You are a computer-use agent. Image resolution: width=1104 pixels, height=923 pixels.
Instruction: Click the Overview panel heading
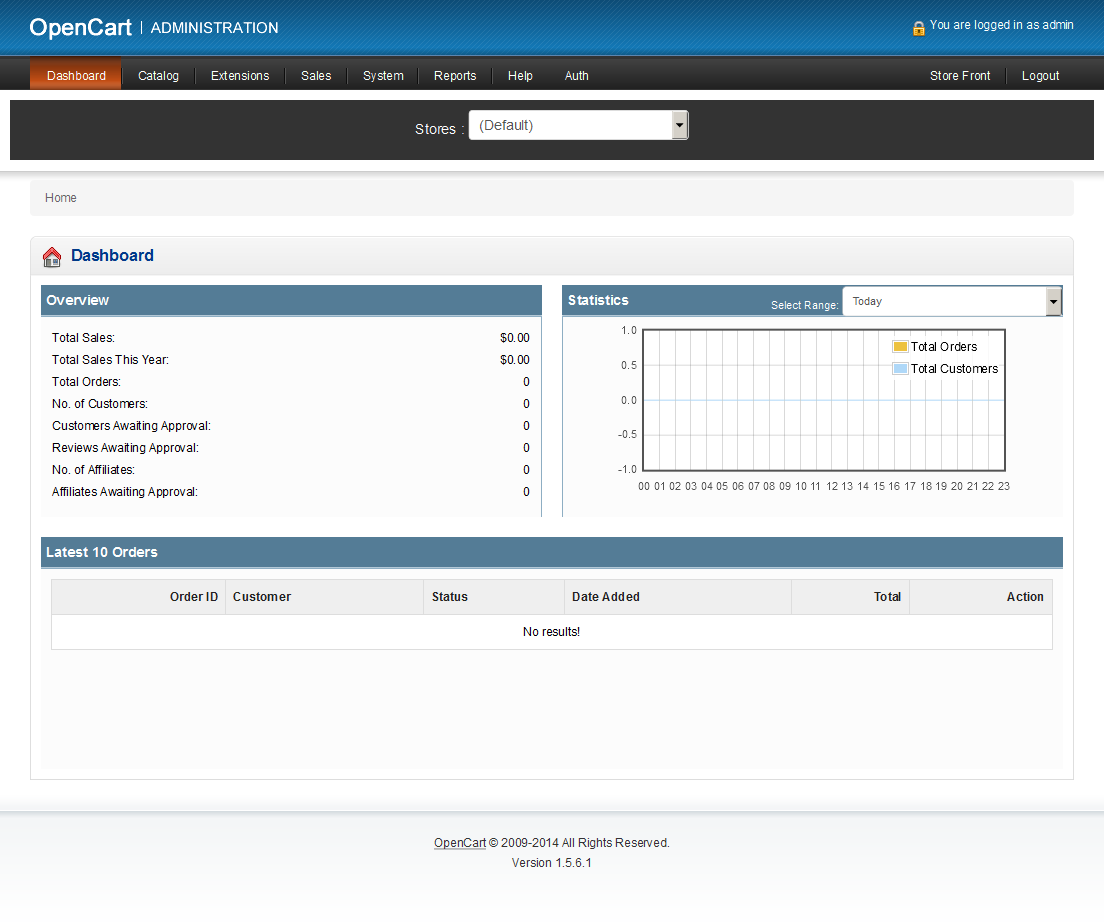coord(77,300)
